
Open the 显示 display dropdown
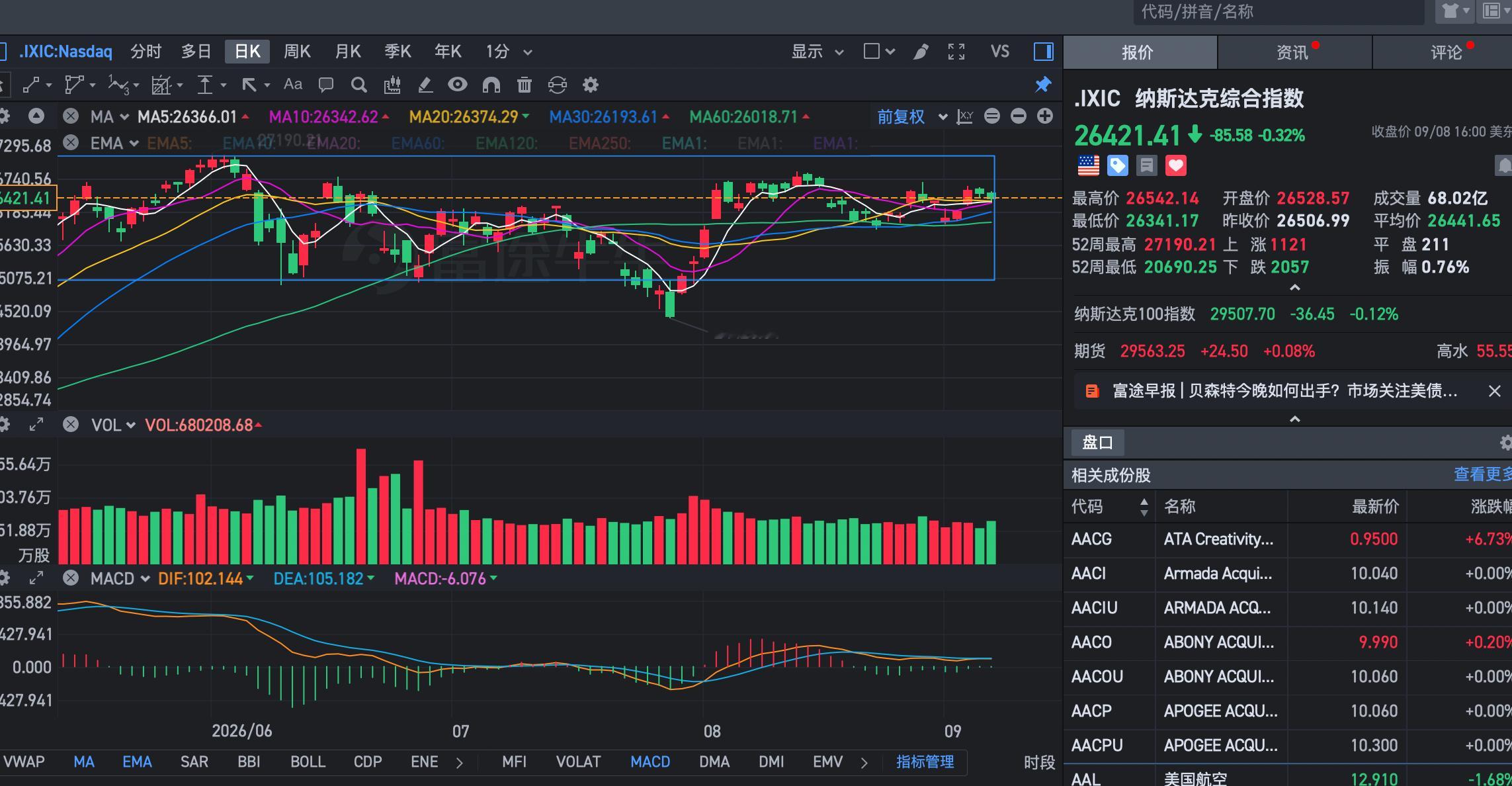coord(818,52)
